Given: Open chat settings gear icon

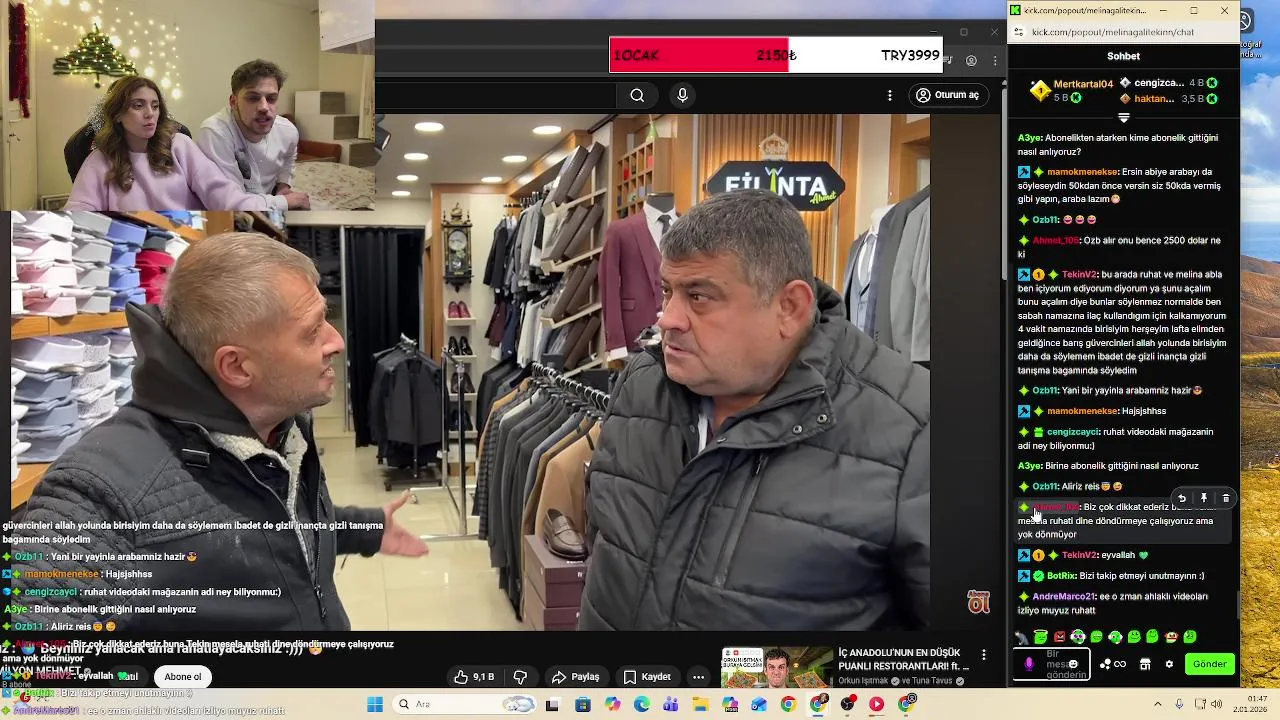Looking at the screenshot, I should pos(1169,664).
